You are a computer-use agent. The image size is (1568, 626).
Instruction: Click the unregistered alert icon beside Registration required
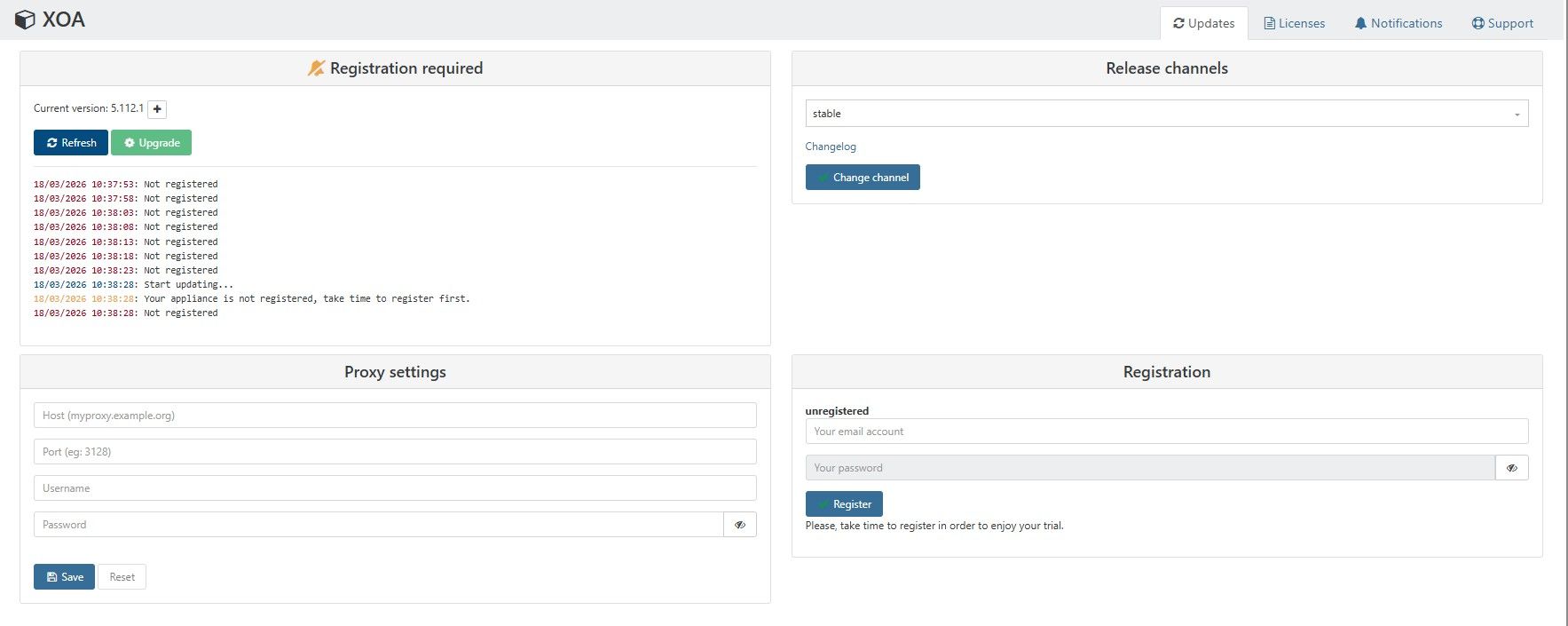click(316, 68)
